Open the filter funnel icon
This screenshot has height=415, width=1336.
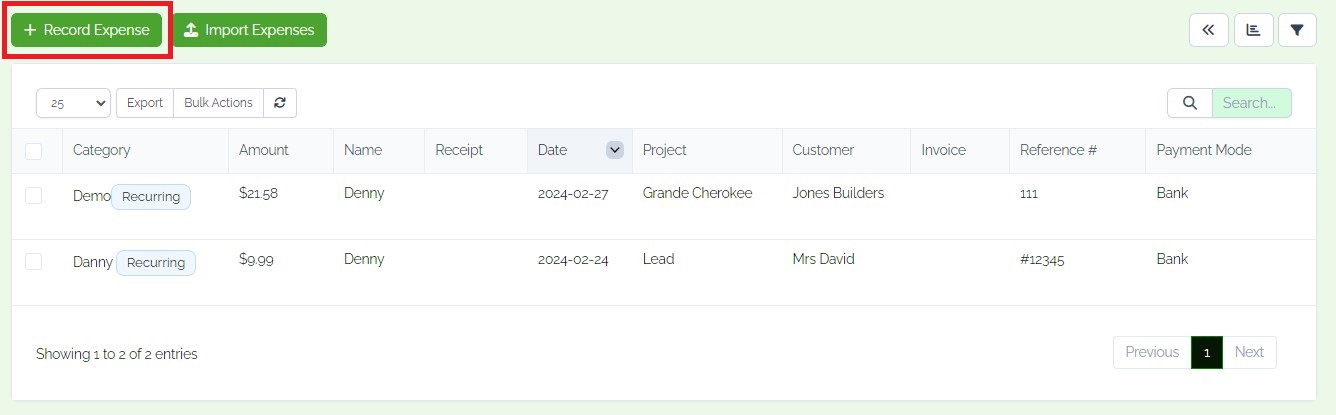[x=1297, y=30]
